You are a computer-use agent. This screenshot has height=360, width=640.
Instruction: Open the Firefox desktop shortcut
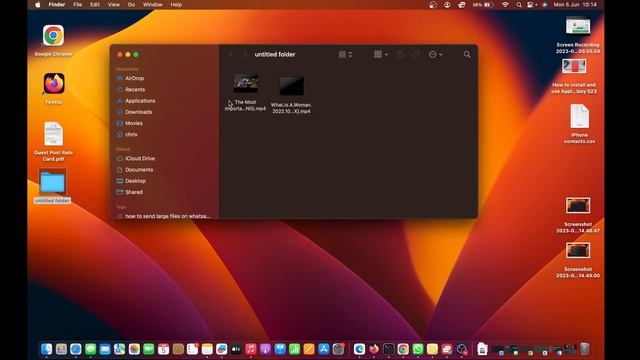pos(54,84)
